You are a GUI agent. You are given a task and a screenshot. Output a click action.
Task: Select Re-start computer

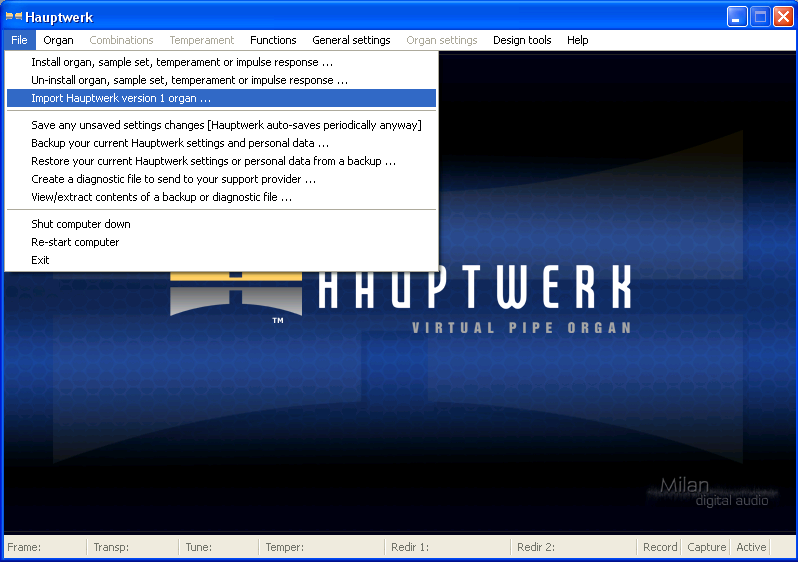(x=221, y=242)
